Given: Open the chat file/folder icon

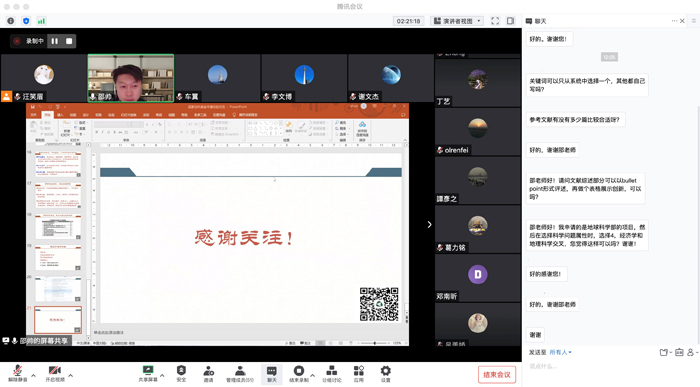Looking at the screenshot, I should click(665, 352).
